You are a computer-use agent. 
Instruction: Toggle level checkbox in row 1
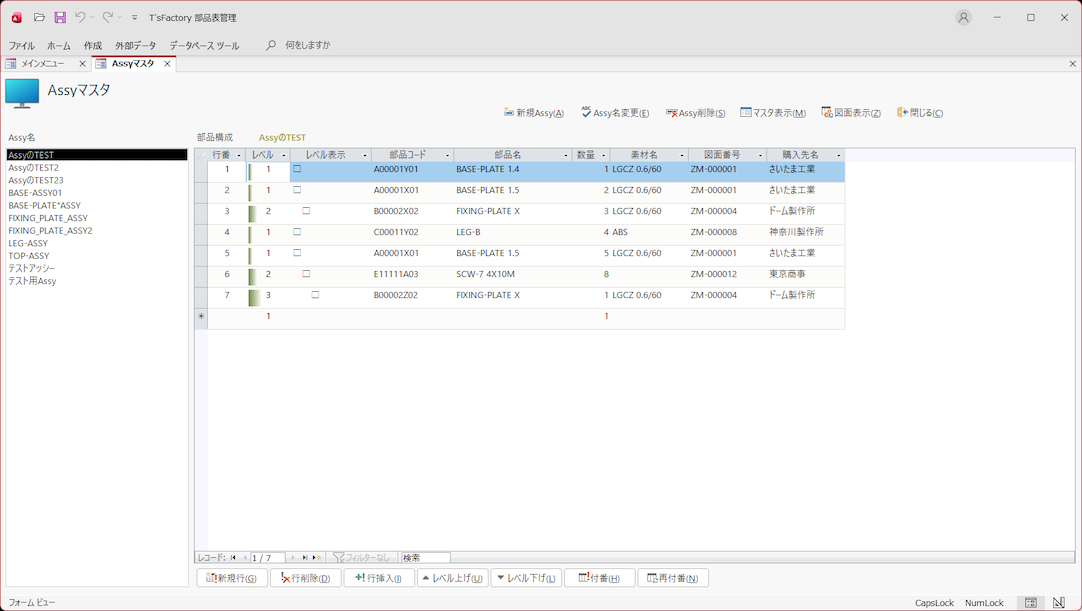(297, 170)
